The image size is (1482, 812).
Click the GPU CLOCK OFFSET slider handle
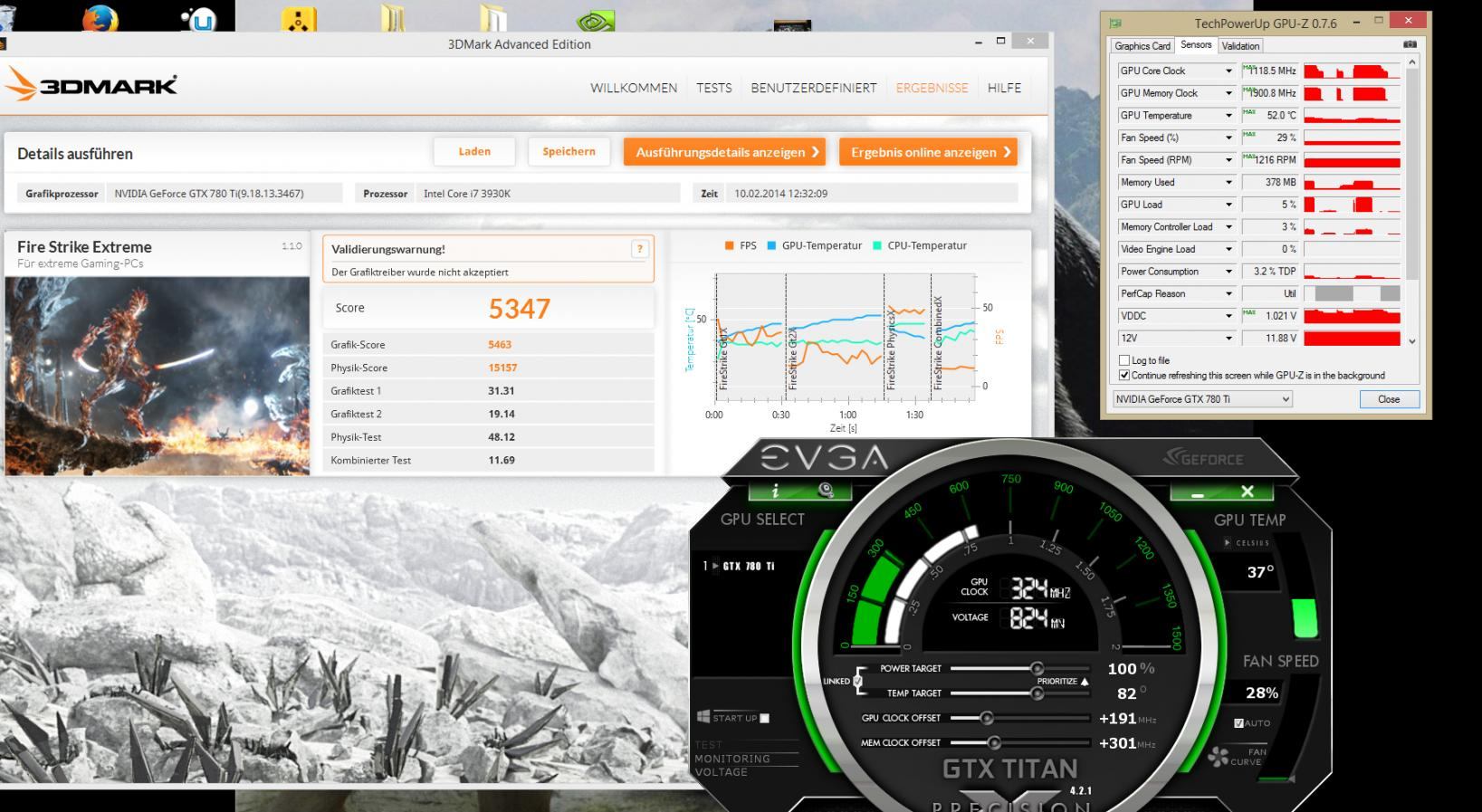click(987, 718)
